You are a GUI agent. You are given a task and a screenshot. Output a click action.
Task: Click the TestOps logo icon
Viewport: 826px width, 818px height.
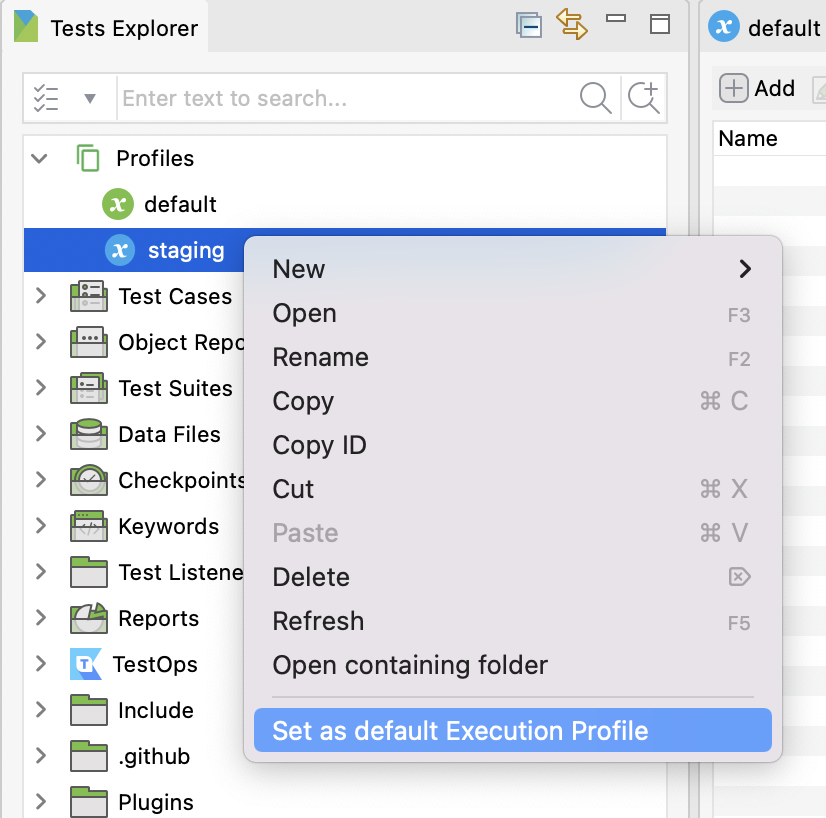(86, 664)
